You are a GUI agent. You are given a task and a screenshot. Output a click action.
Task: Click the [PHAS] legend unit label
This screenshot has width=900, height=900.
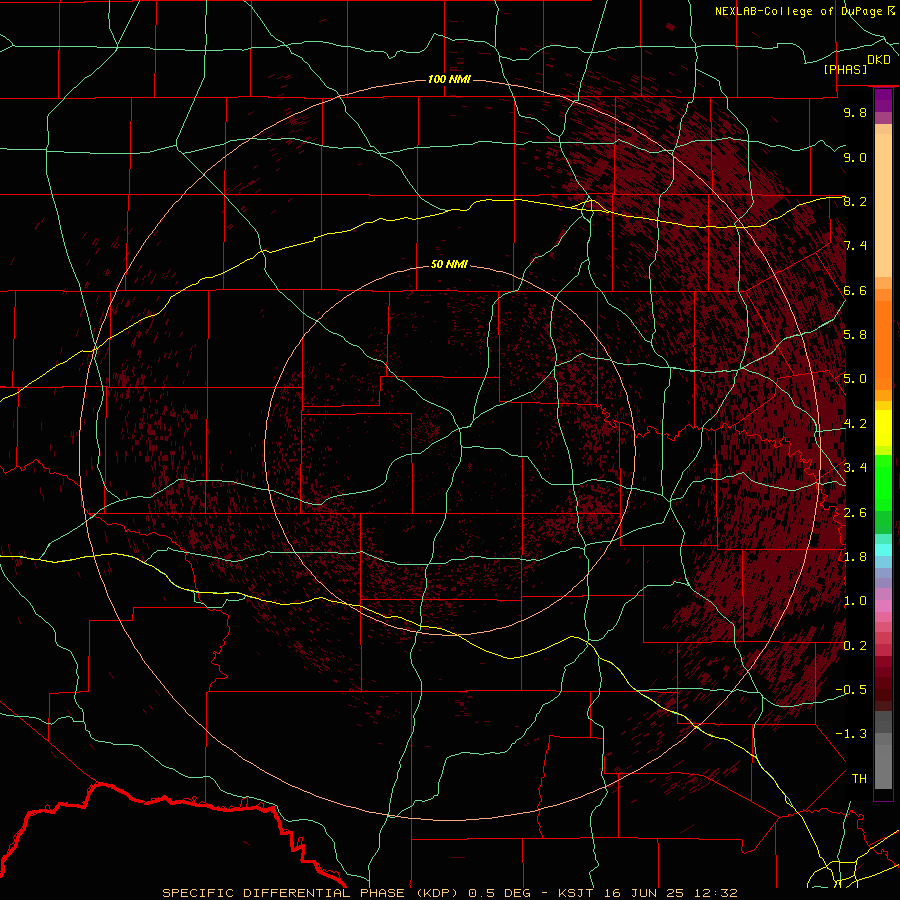845,70
